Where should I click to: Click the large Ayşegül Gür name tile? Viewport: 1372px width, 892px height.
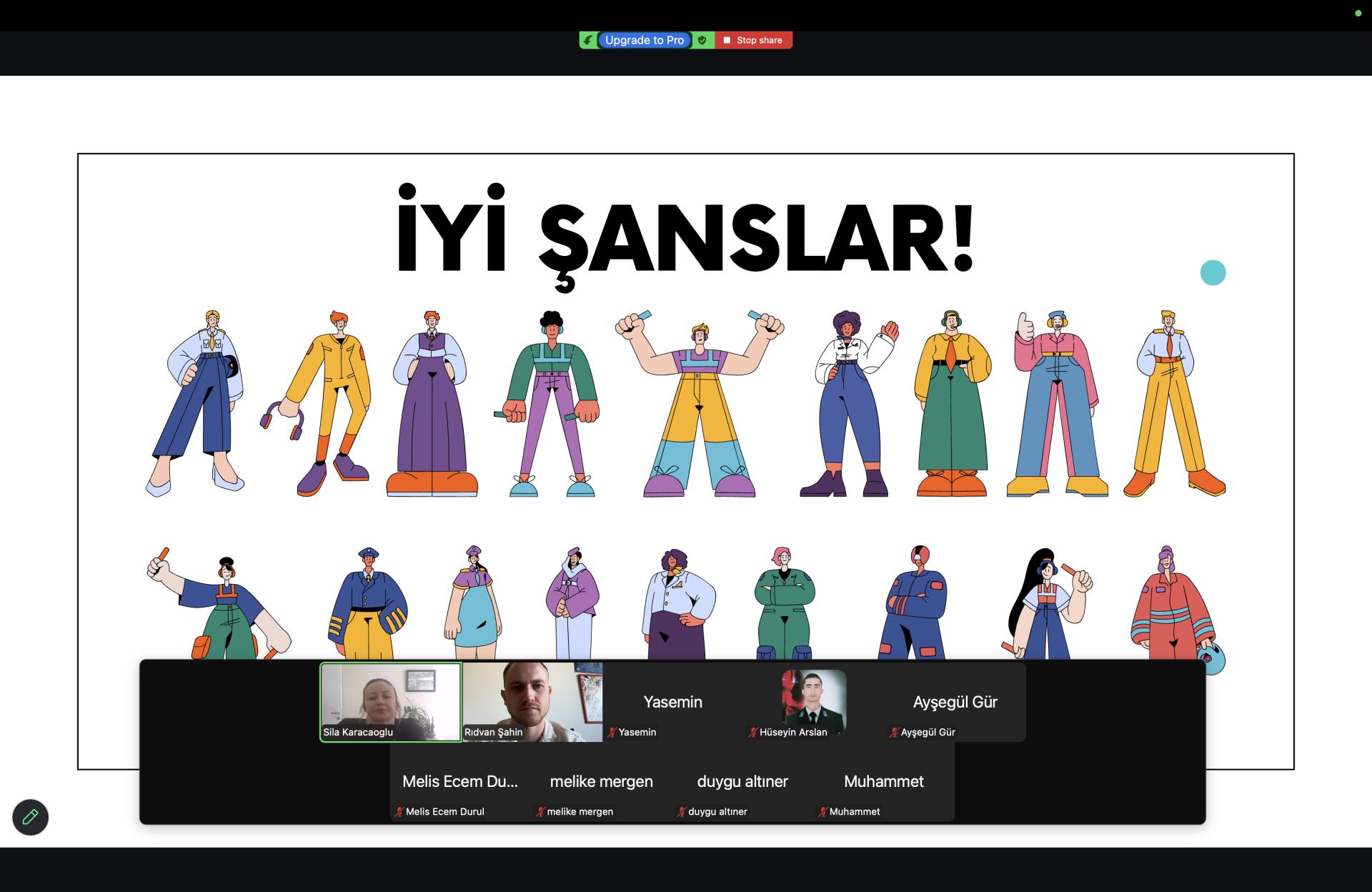955,702
